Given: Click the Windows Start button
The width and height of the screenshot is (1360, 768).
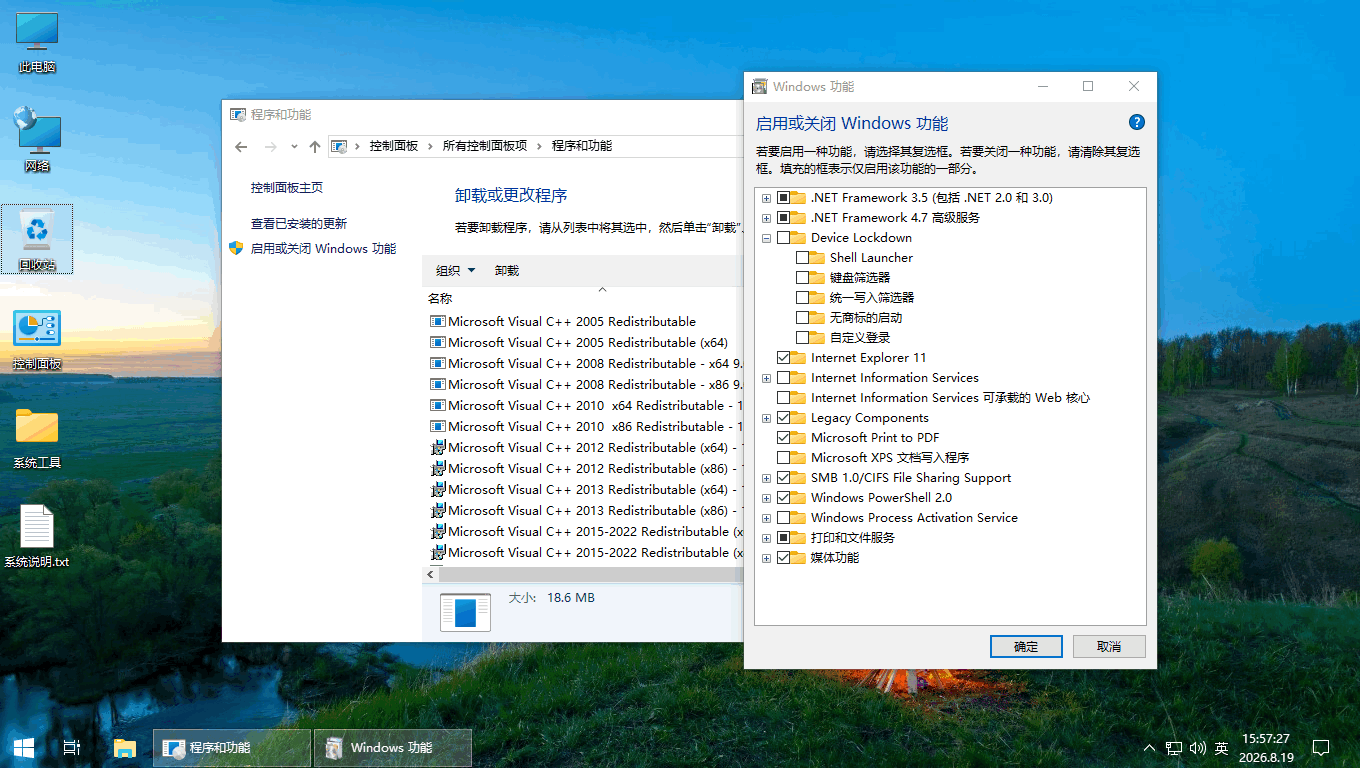Looking at the screenshot, I should [x=24, y=747].
